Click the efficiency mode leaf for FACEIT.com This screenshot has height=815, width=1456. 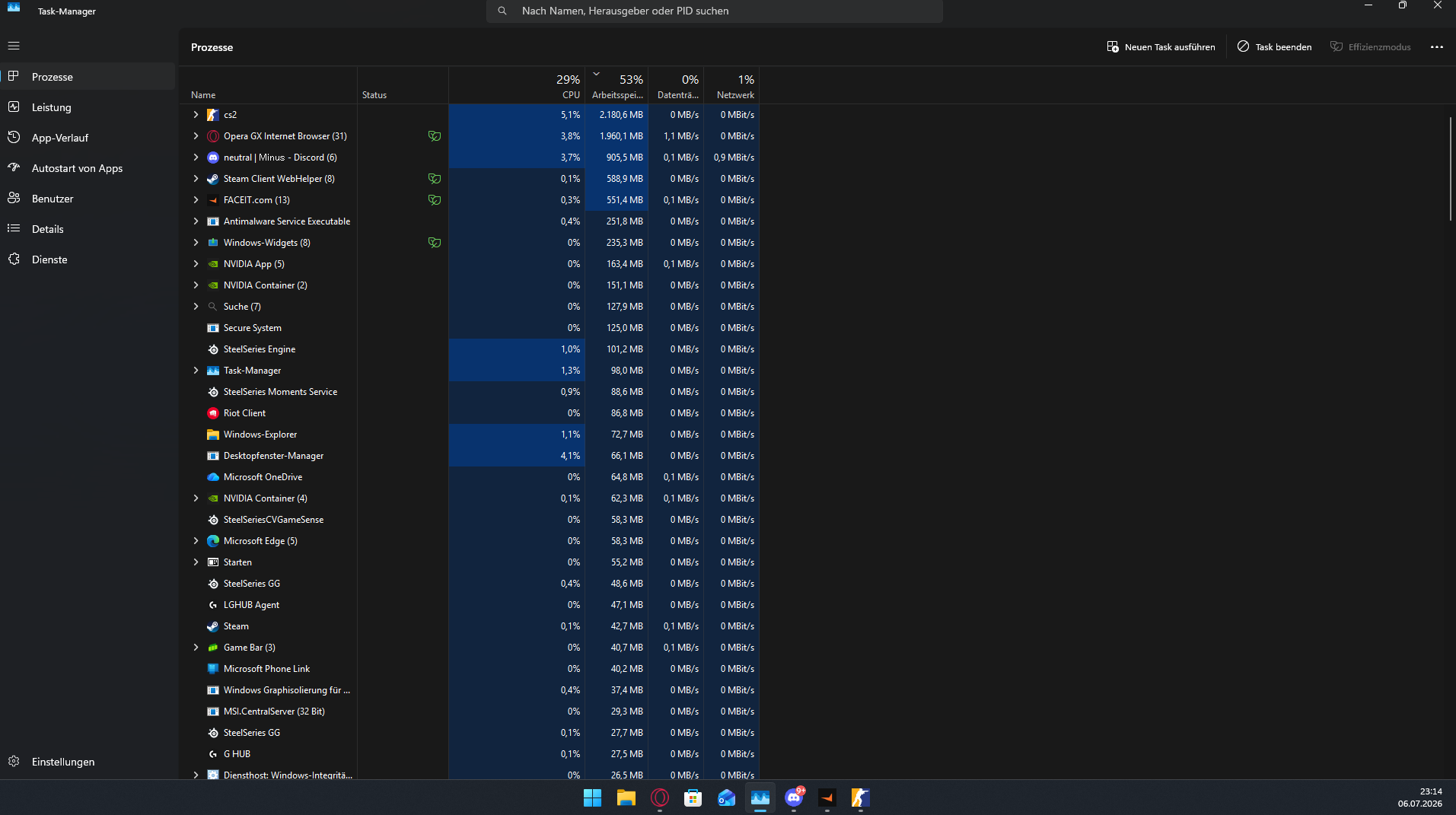435,200
